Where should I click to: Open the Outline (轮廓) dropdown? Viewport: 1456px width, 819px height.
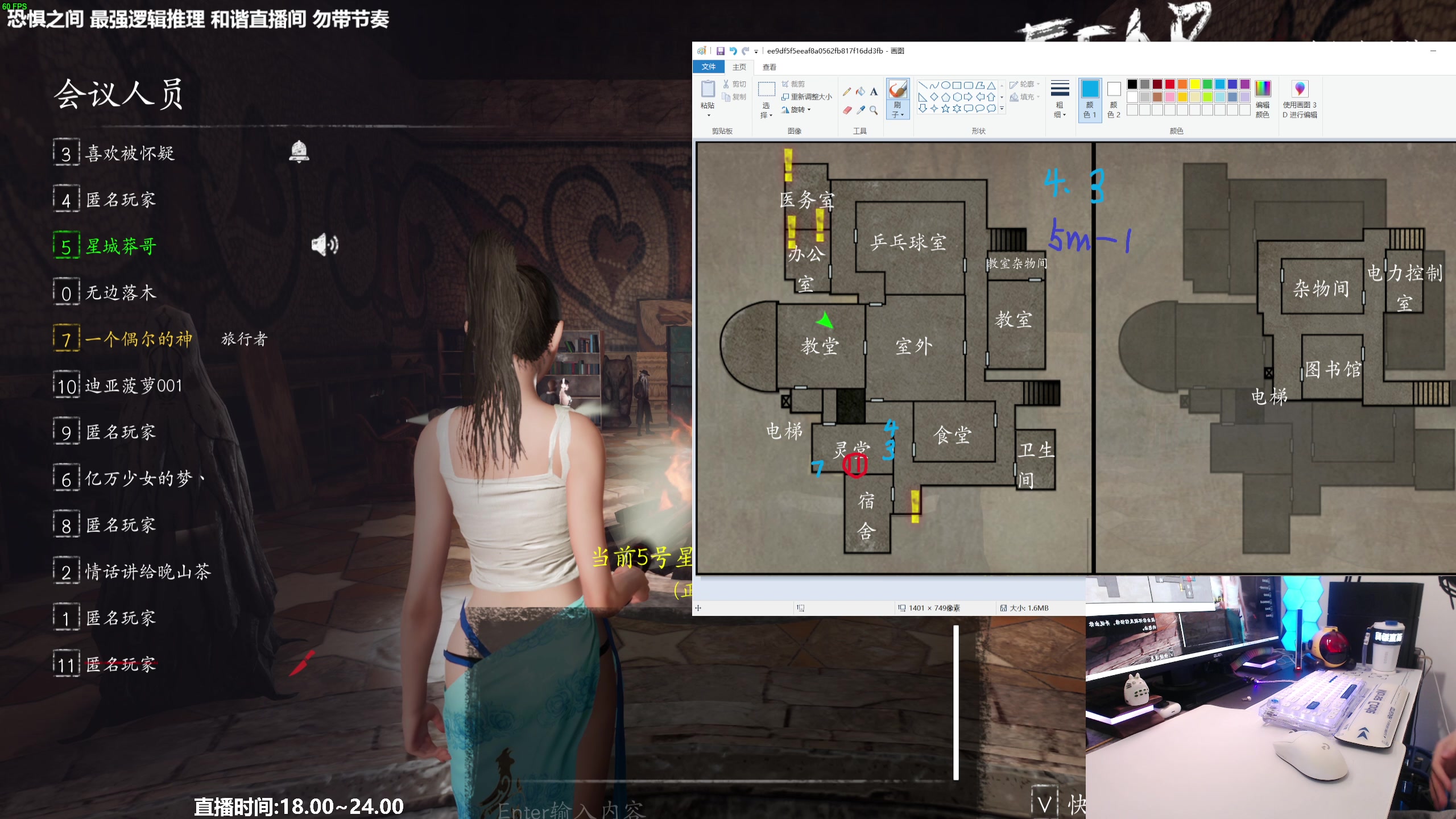click(x=1025, y=84)
